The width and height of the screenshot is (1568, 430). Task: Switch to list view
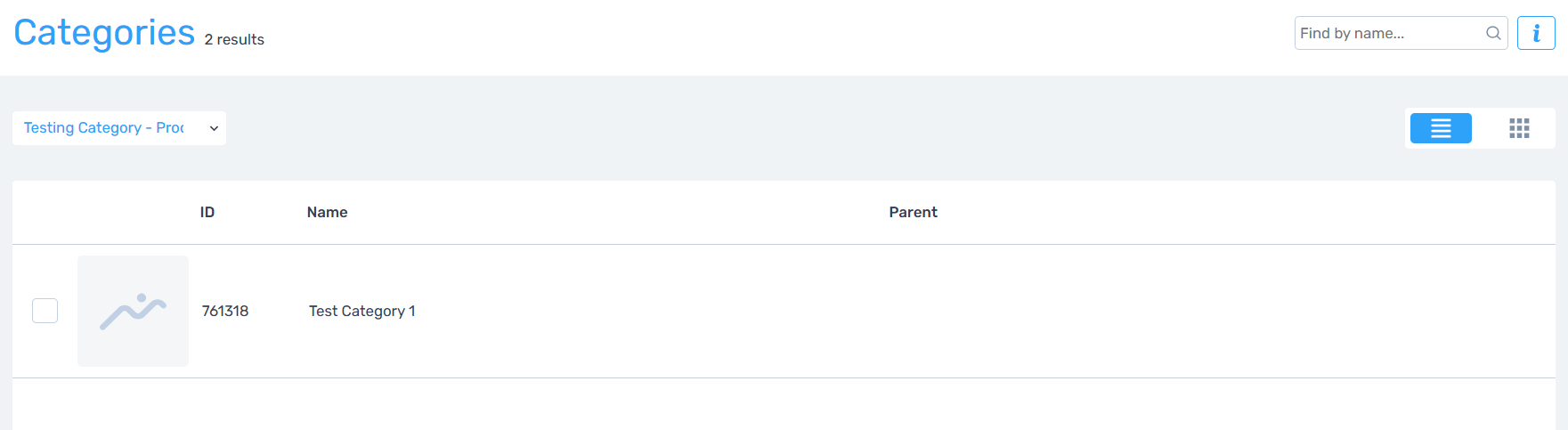click(1441, 128)
